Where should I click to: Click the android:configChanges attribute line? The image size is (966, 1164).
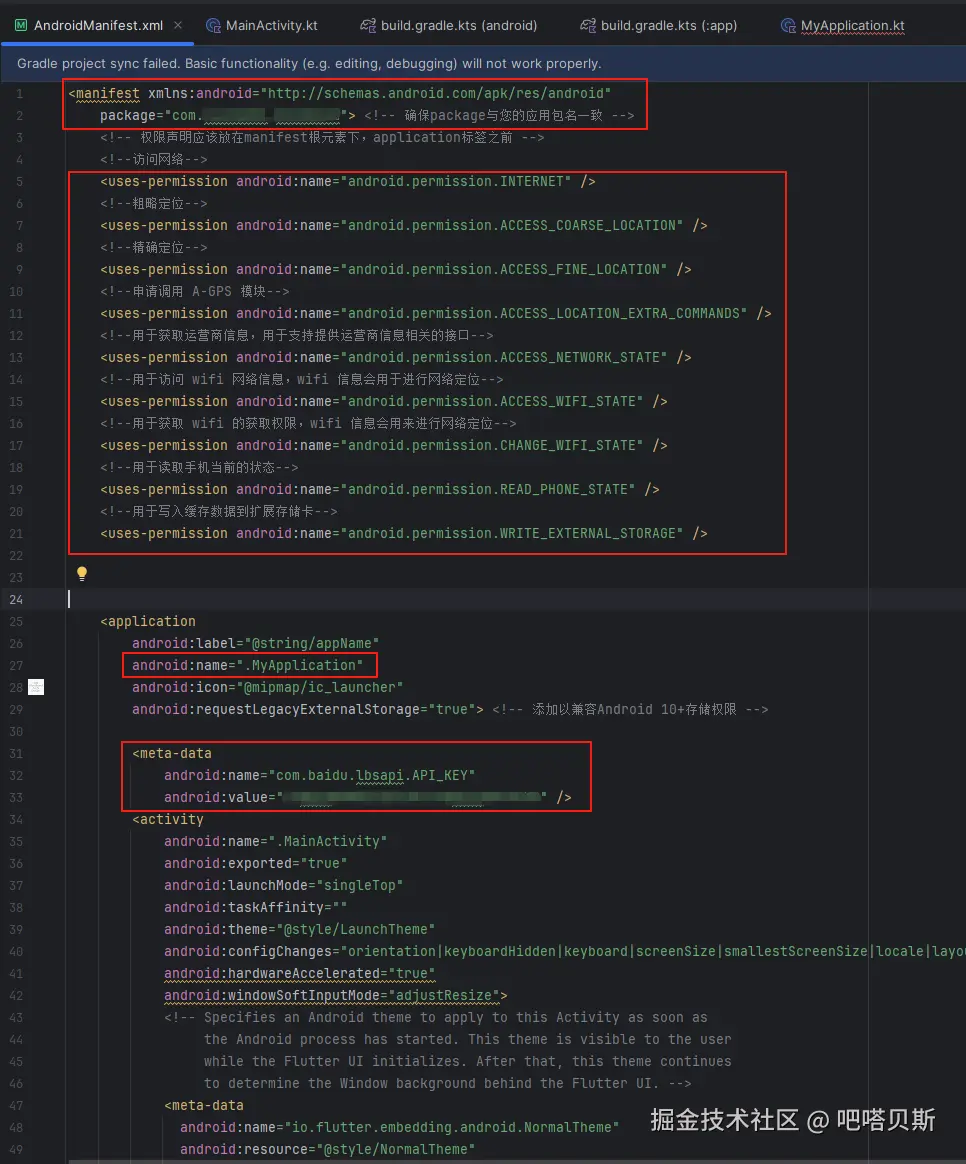pyautogui.click(x=564, y=951)
